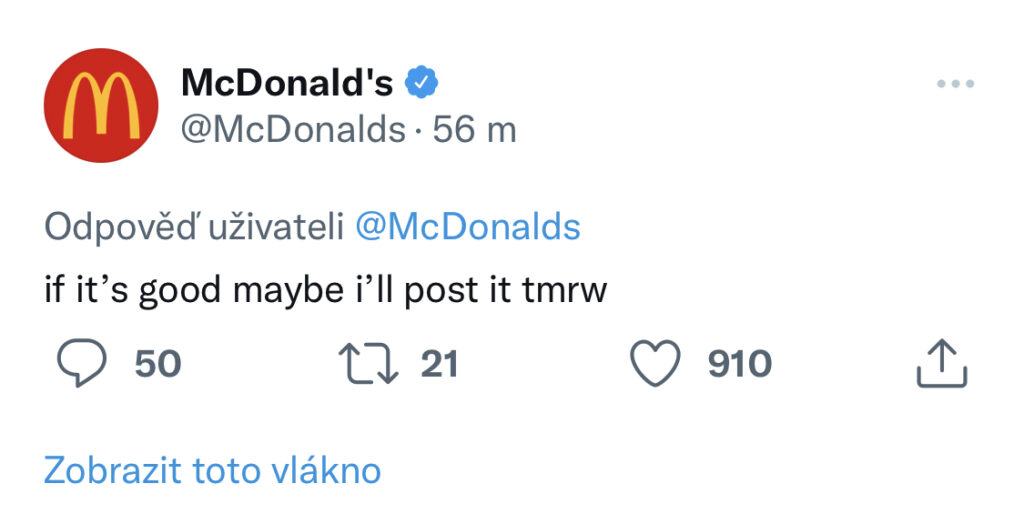Click the word good in the tweet

(180, 291)
